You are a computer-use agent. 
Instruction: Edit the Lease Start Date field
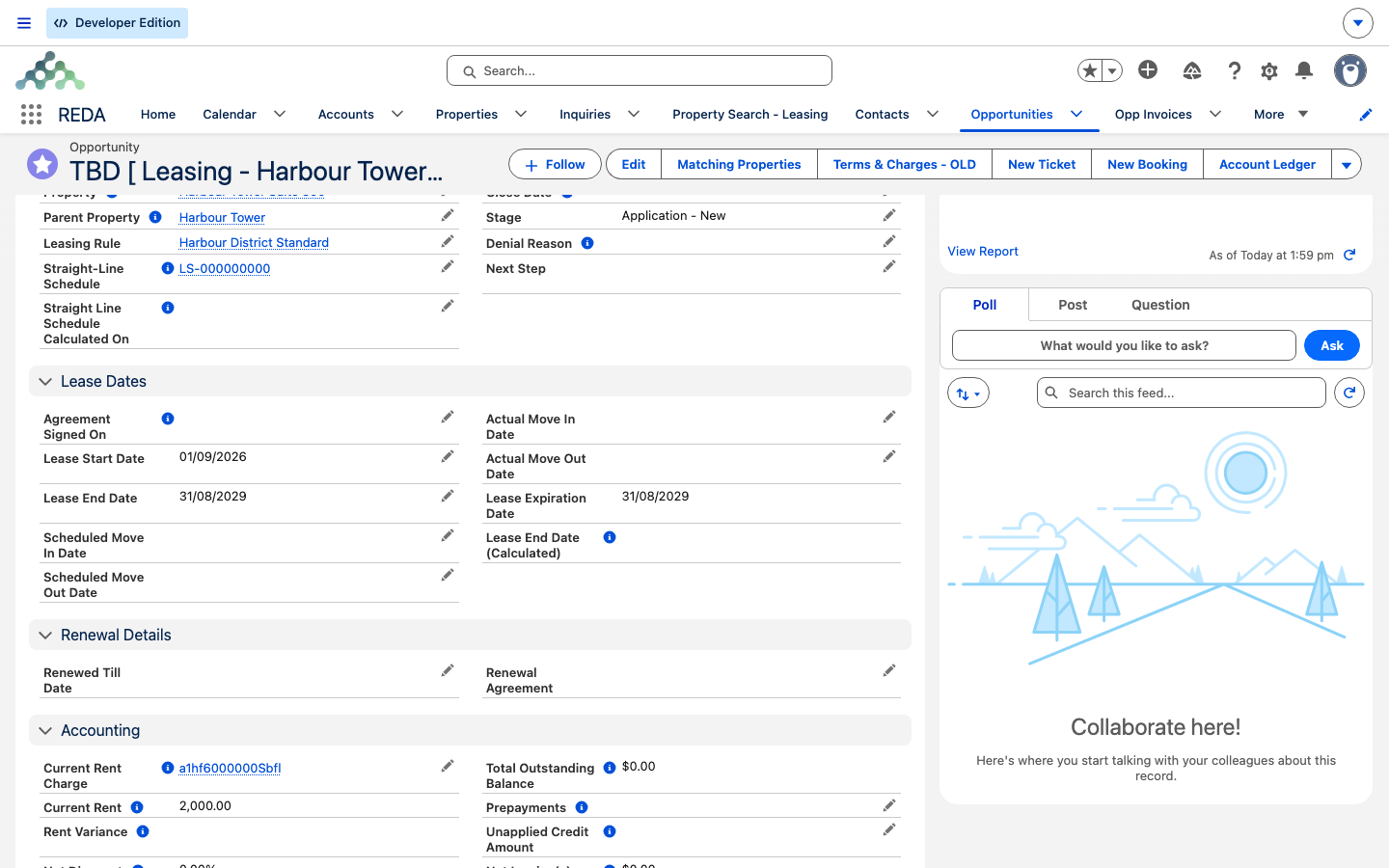[x=448, y=456]
